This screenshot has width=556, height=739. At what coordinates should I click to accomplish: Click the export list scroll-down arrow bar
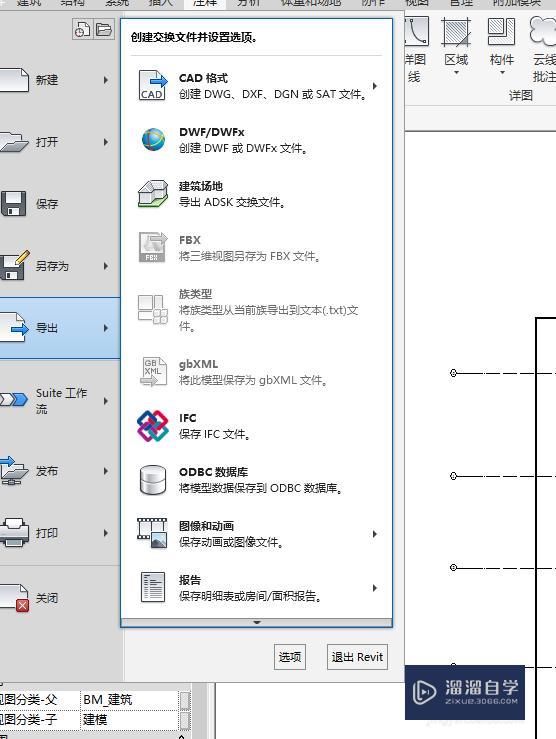(x=256, y=623)
